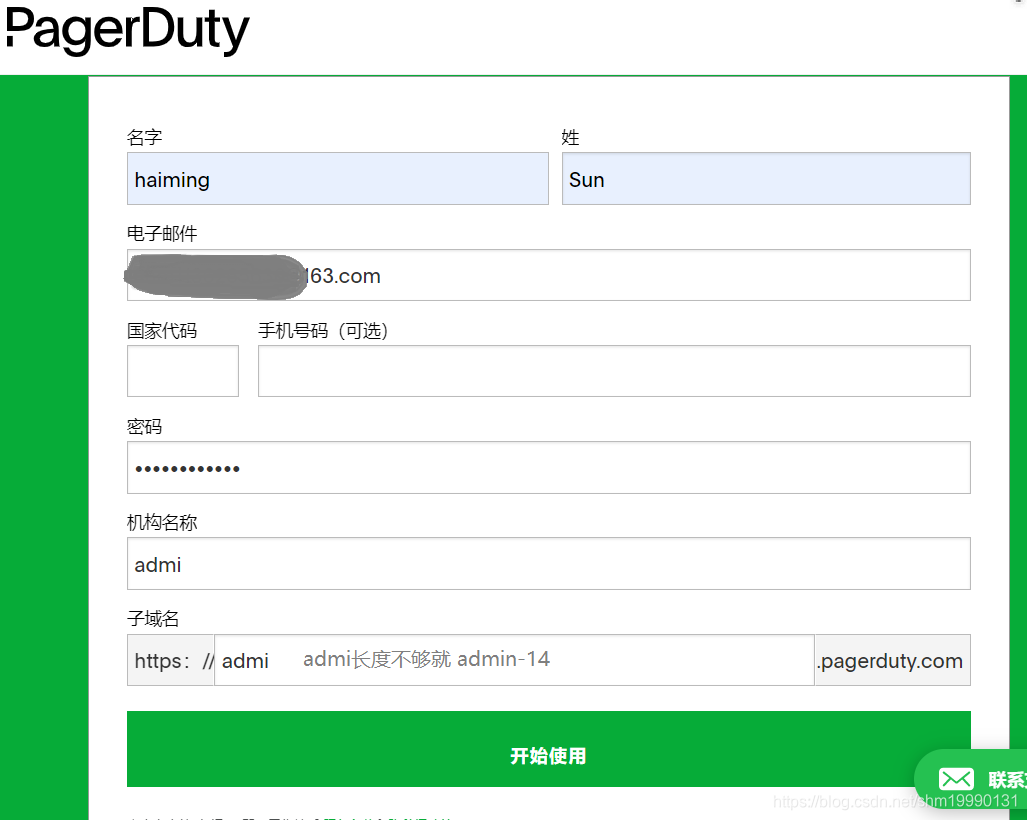Submit the form with 开始使用 button

pyautogui.click(x=549, y=749)
